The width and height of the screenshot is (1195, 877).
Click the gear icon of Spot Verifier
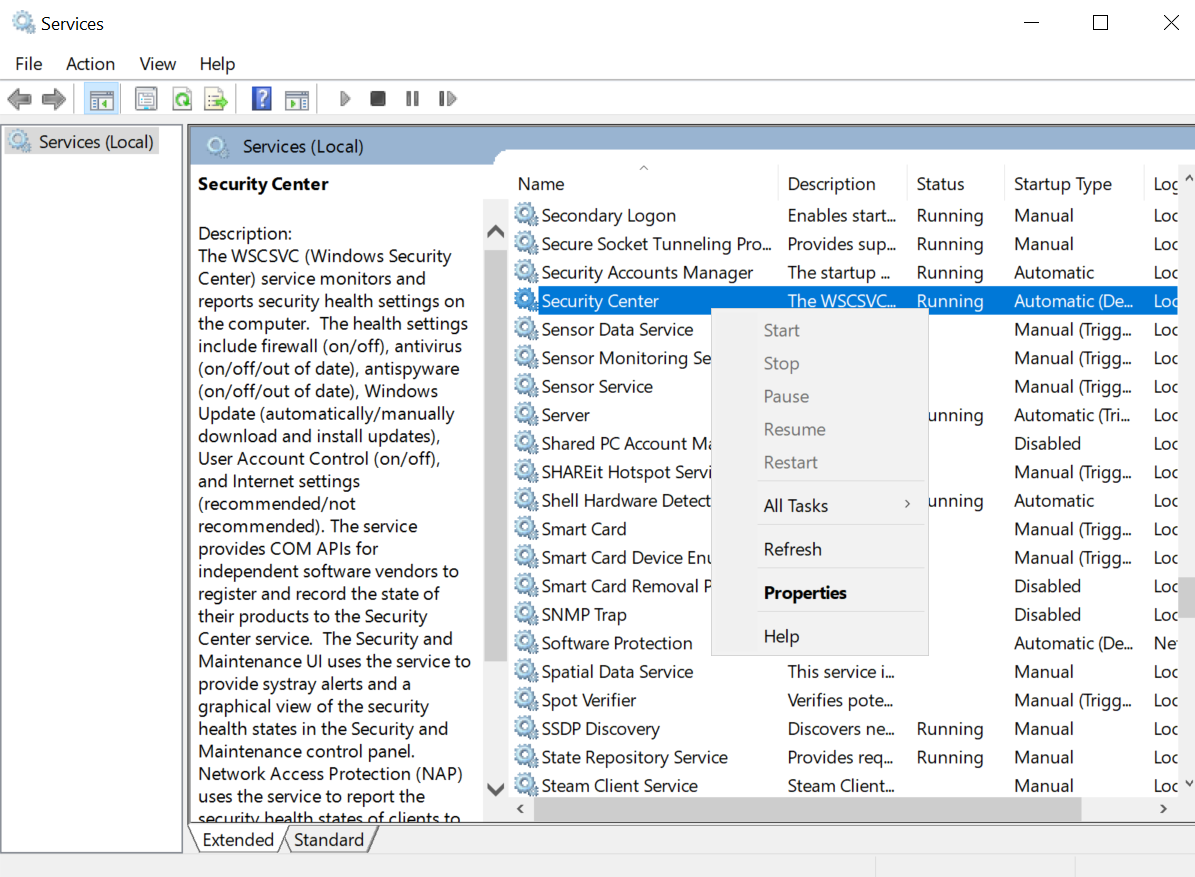coord(526,699)
